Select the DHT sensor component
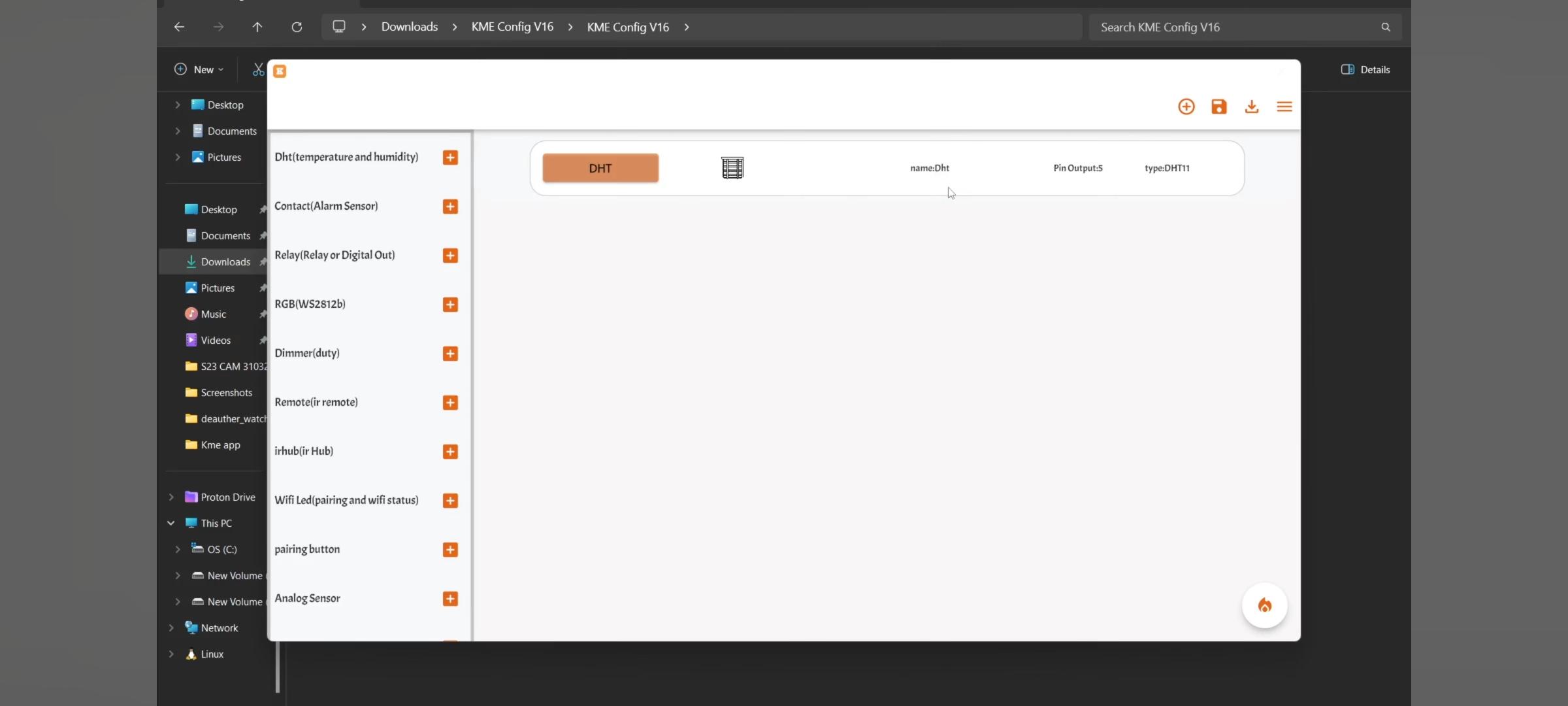This screenshot has width=1568, height=706. pos(600,168)
